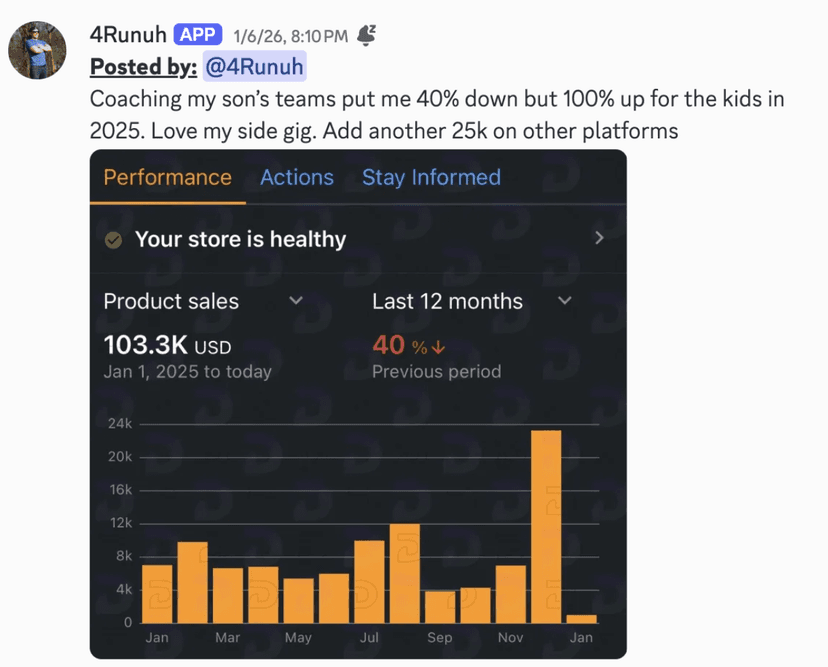Click the snoozed notification bell icon
This screenshot has width=828, height=667.
point(366,33)
